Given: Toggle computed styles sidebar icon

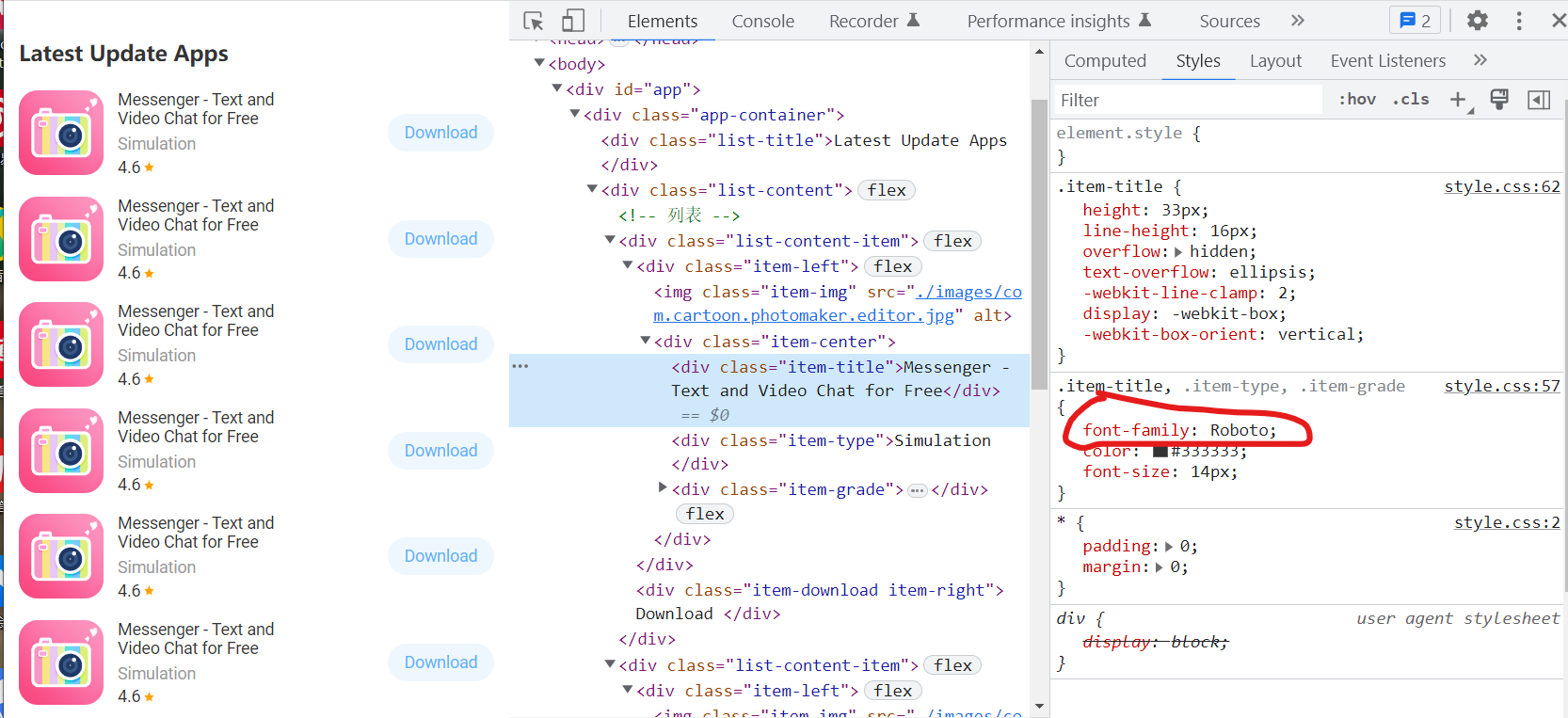Looking at the screenshot, I should point(1539,100).
